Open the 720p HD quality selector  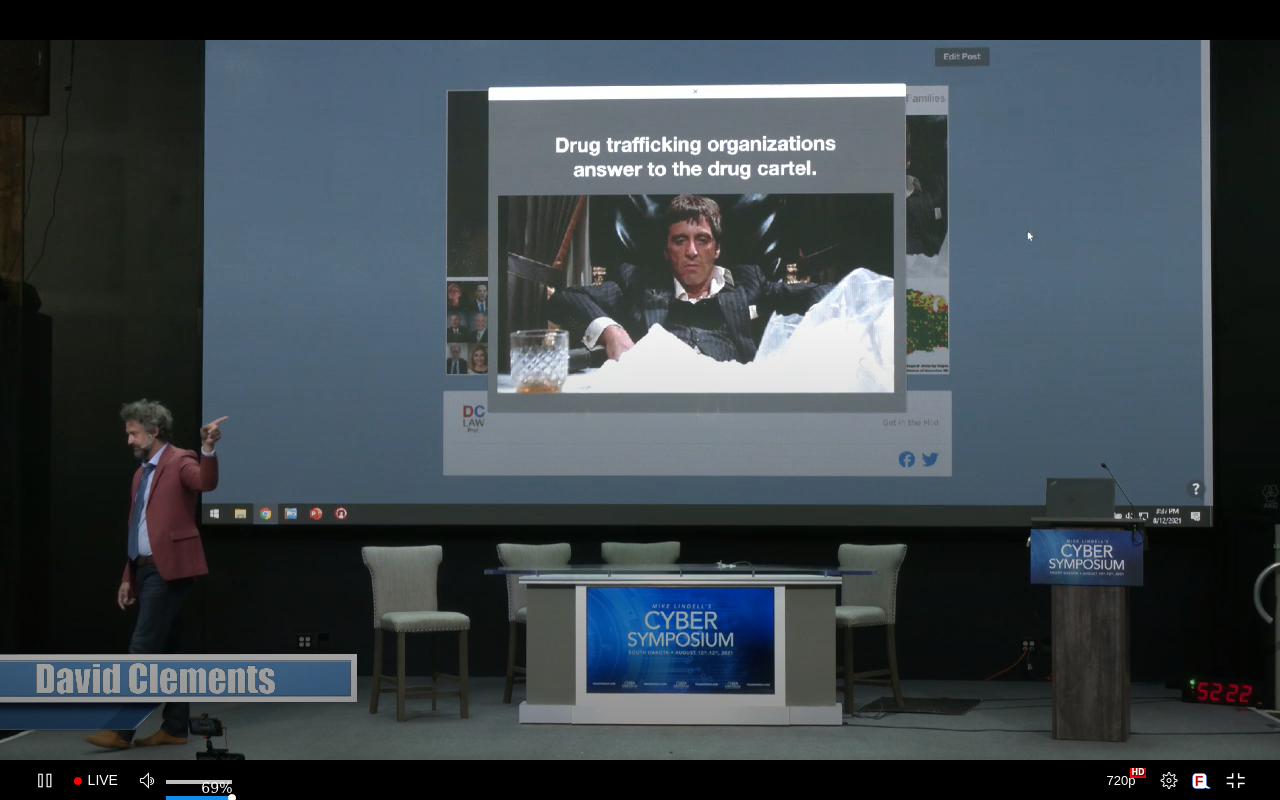(1125, 779)
